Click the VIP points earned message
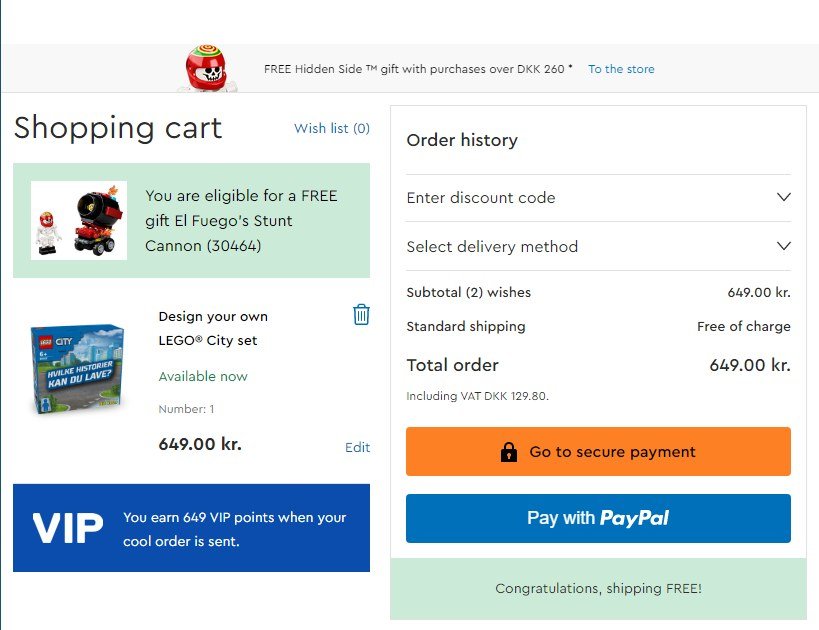Image resolution: width=819 pixels, height=630 pixels. point(235,529)
